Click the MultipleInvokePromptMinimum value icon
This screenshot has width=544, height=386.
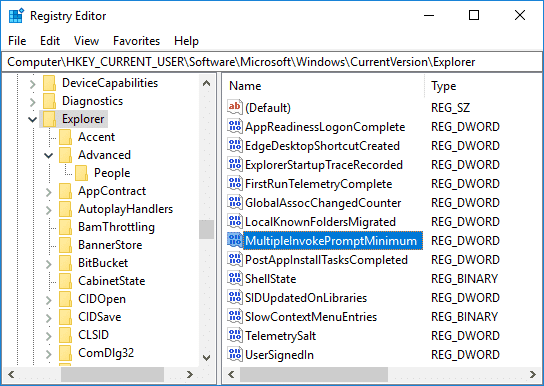pos(235,240)
